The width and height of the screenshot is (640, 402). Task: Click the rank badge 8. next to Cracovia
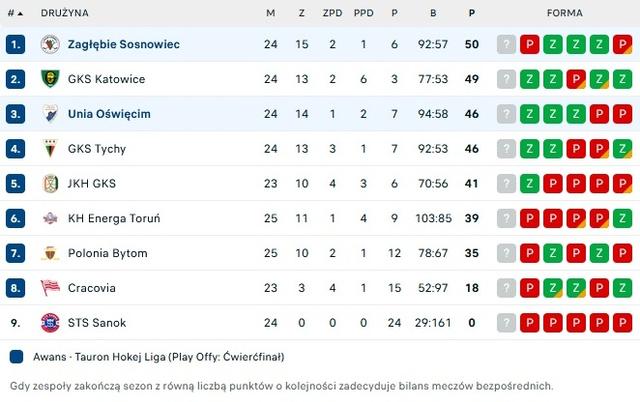(16, 288)
